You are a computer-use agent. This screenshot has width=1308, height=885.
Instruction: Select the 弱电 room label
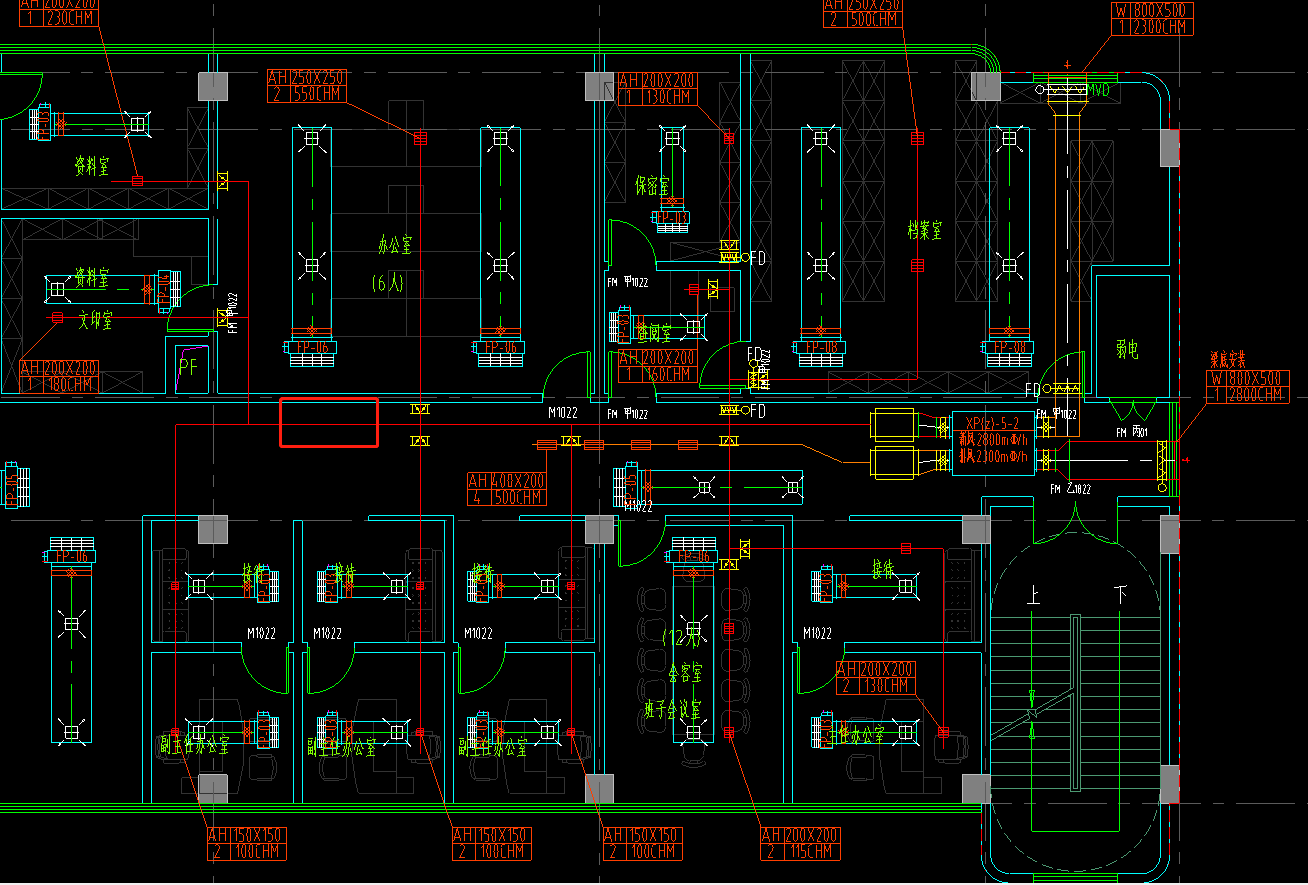1127,349
